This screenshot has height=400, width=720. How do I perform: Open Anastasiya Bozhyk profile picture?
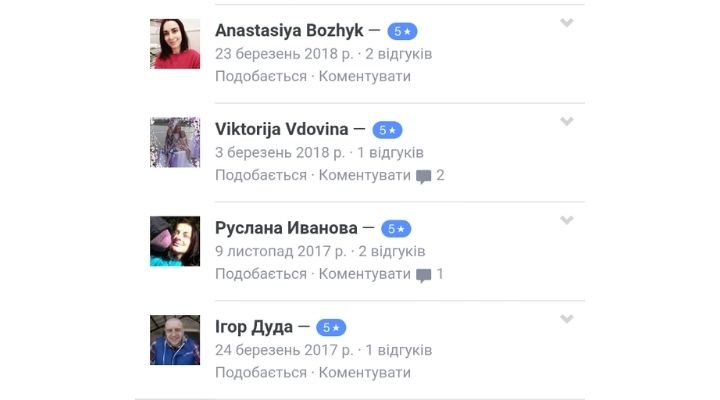(x=175, y=44)
